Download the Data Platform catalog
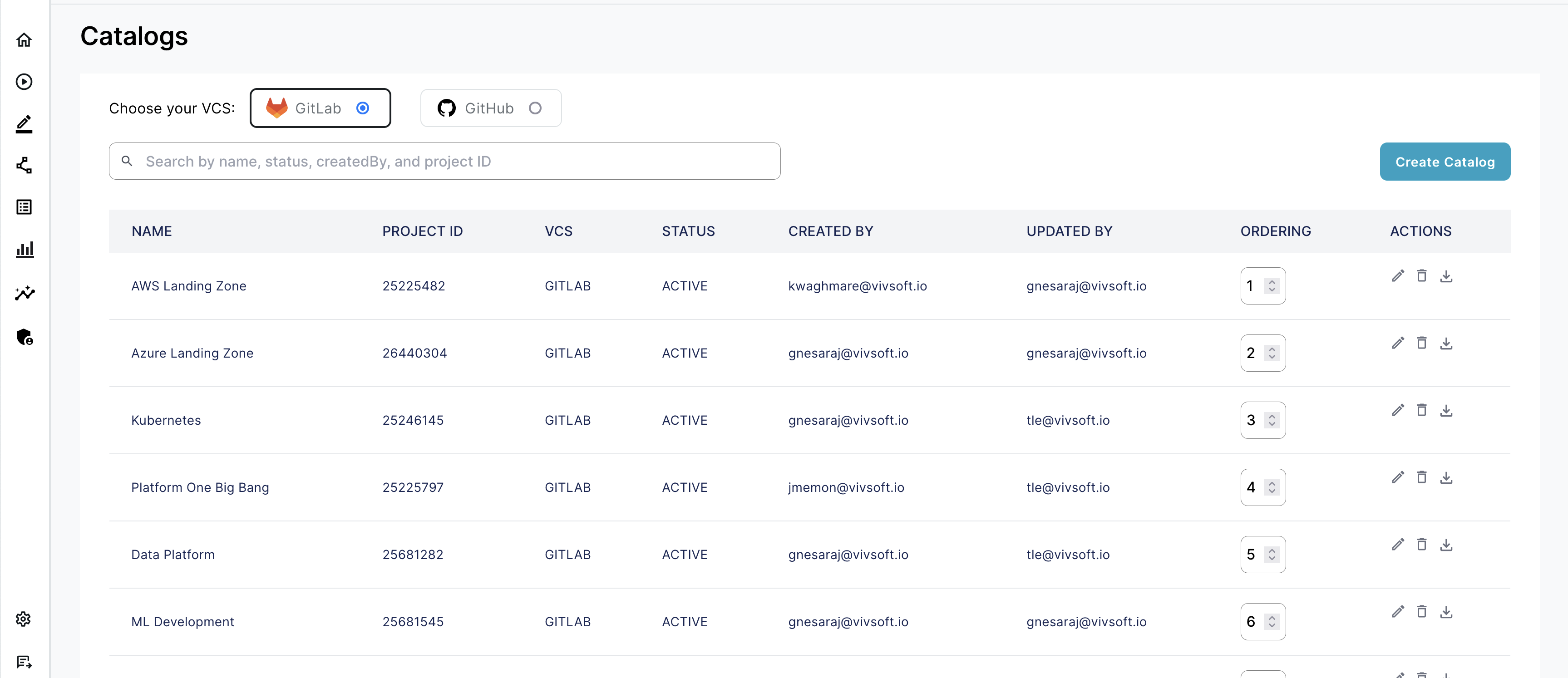The image size is (1568, 678). 1446,545
